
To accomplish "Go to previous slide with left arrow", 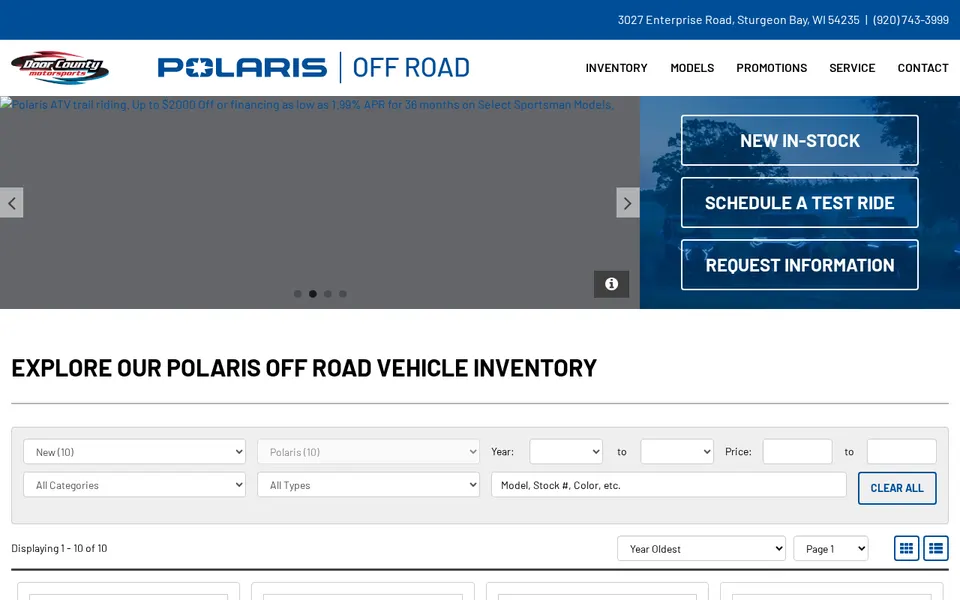I will pos(12,203).
